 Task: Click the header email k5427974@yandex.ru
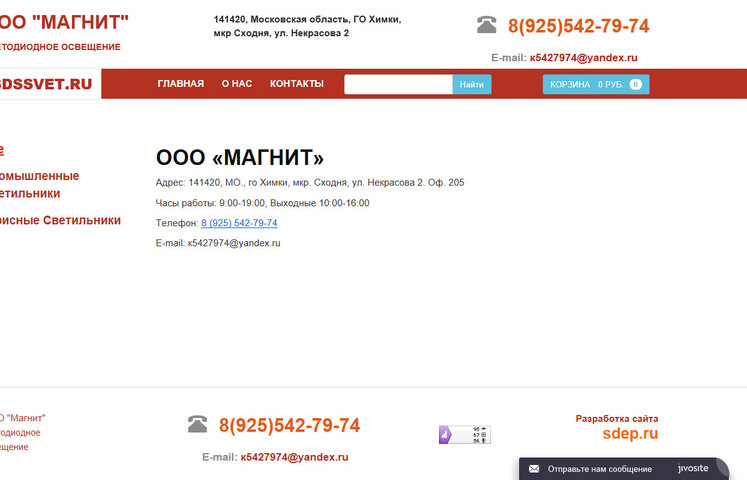tap(584, 58)
